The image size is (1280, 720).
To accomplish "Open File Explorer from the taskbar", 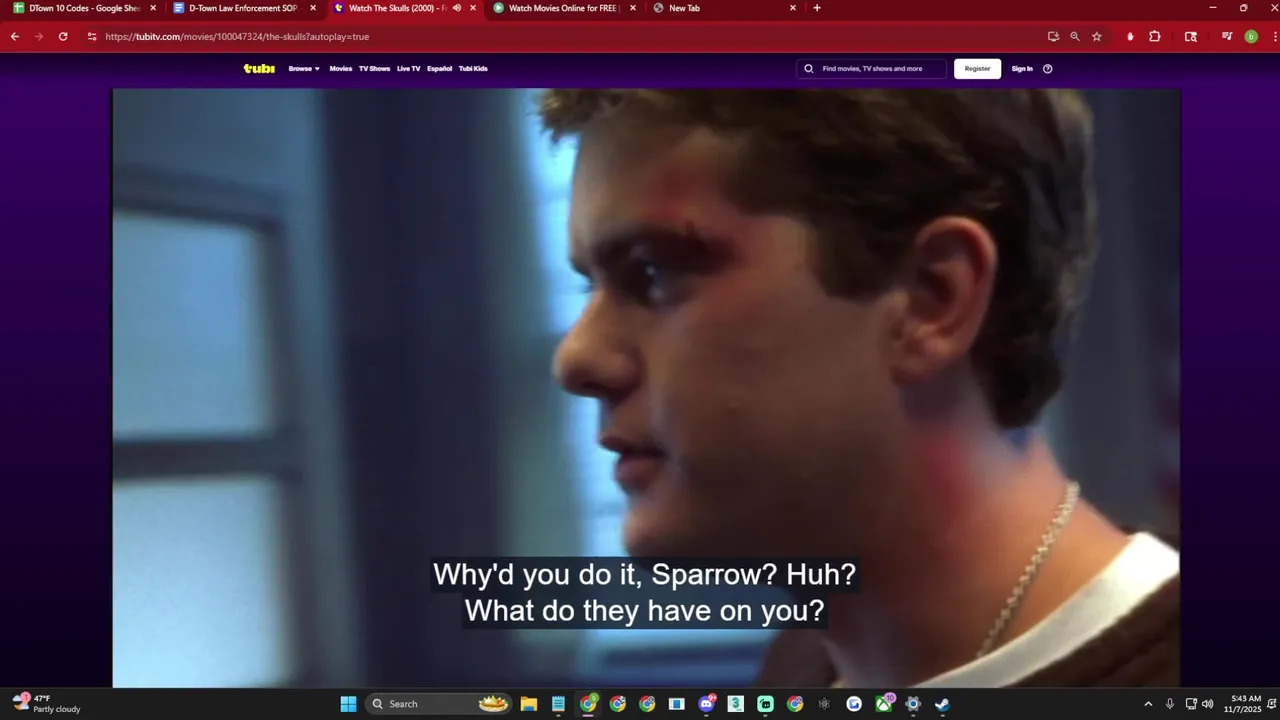I will pos(529,704).
